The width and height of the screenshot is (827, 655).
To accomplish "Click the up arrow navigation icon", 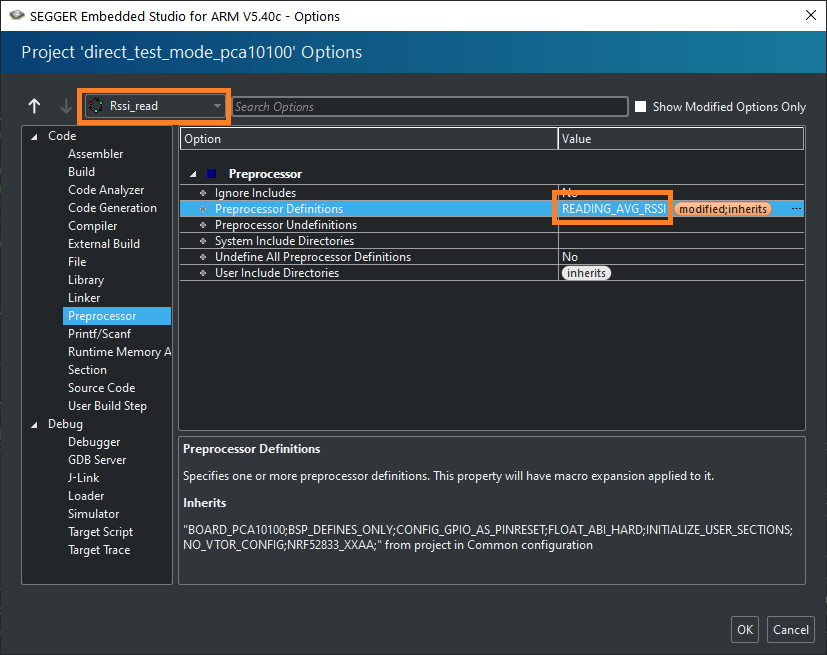I will tap(34, 106).
